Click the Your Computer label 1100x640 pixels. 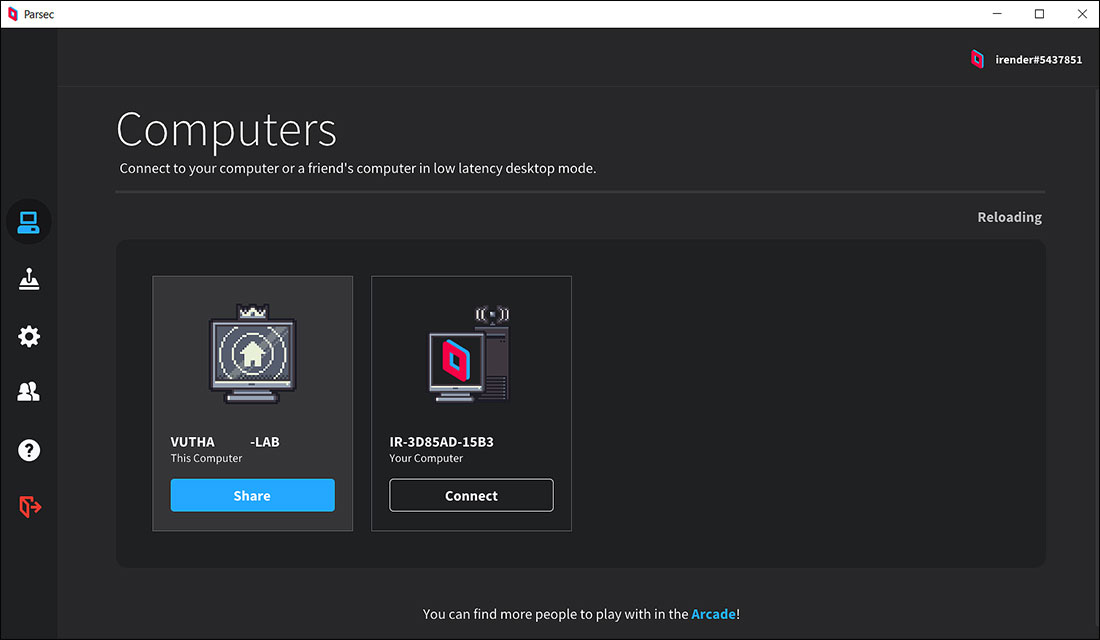pyautogui.click(x=426, y=458)
